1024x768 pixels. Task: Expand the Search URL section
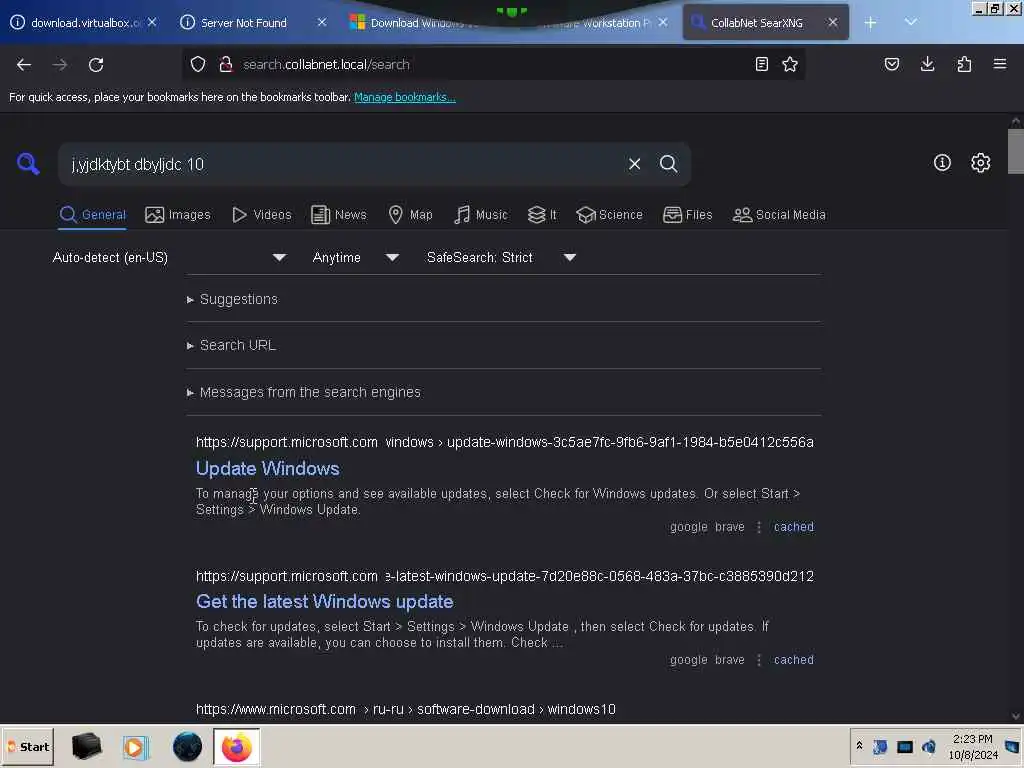231,345
